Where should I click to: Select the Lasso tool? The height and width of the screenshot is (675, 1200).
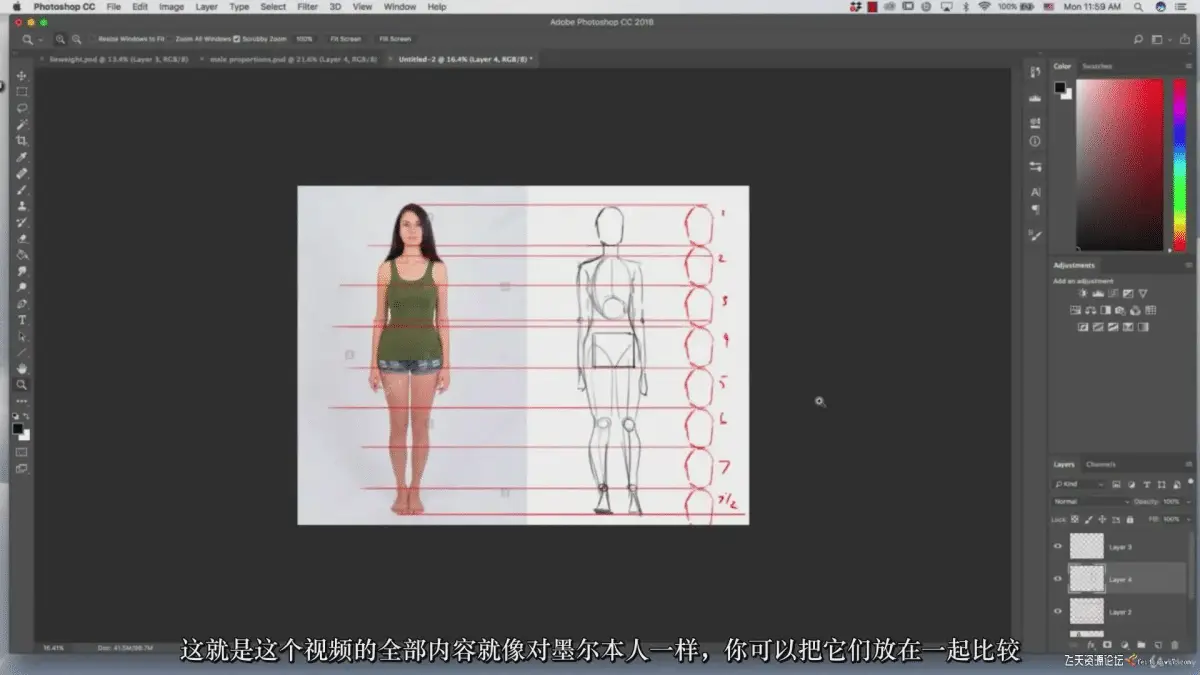click(x=22, y=108)
